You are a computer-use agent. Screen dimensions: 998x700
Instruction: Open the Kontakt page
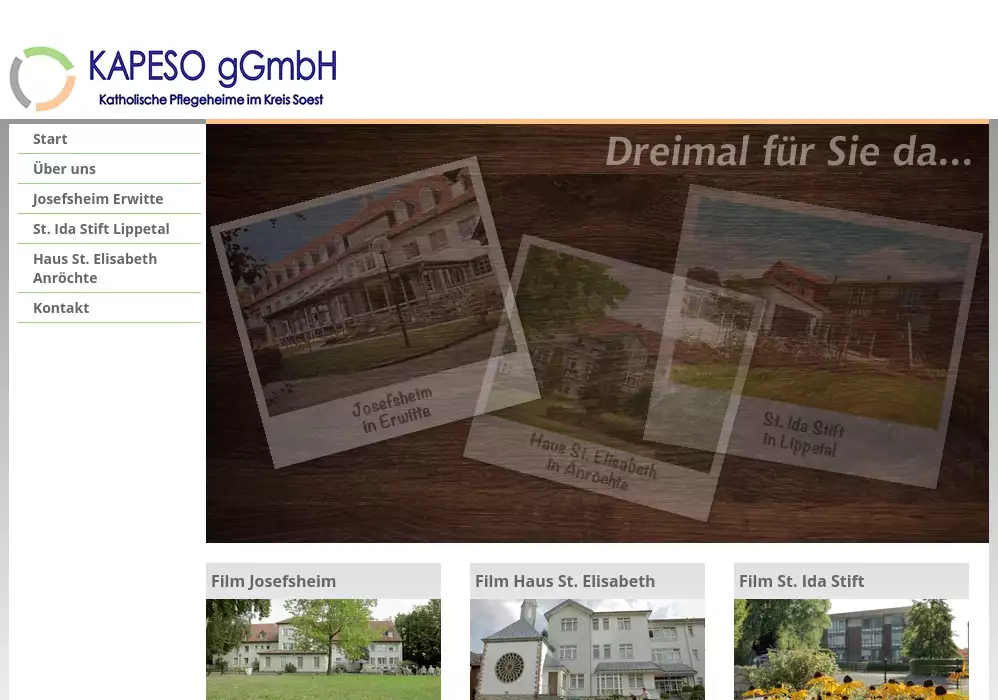tap(61, 308)
